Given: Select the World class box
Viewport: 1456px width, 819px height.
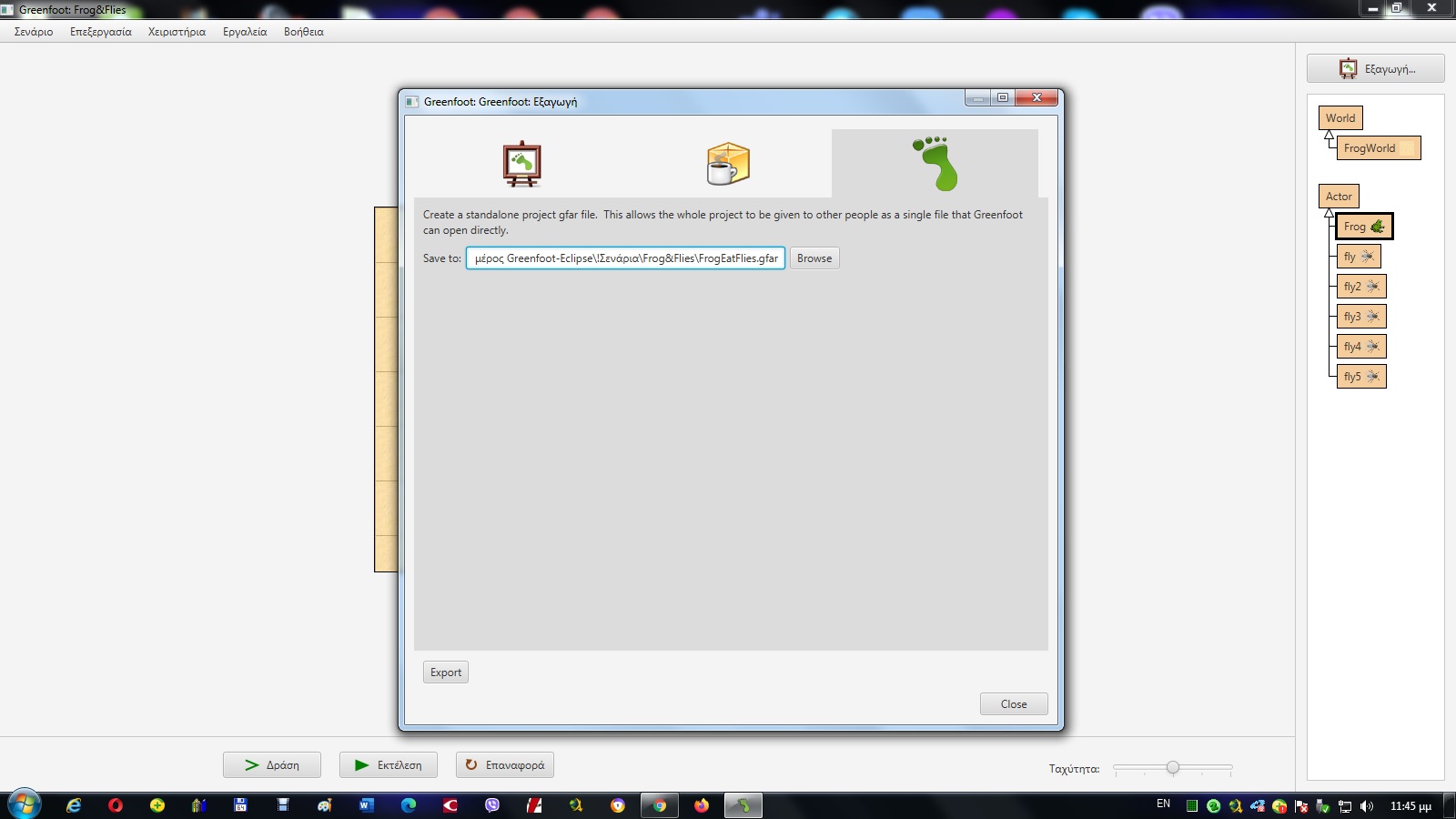Looking at the screenshot, I should (x=1340, y=118).
